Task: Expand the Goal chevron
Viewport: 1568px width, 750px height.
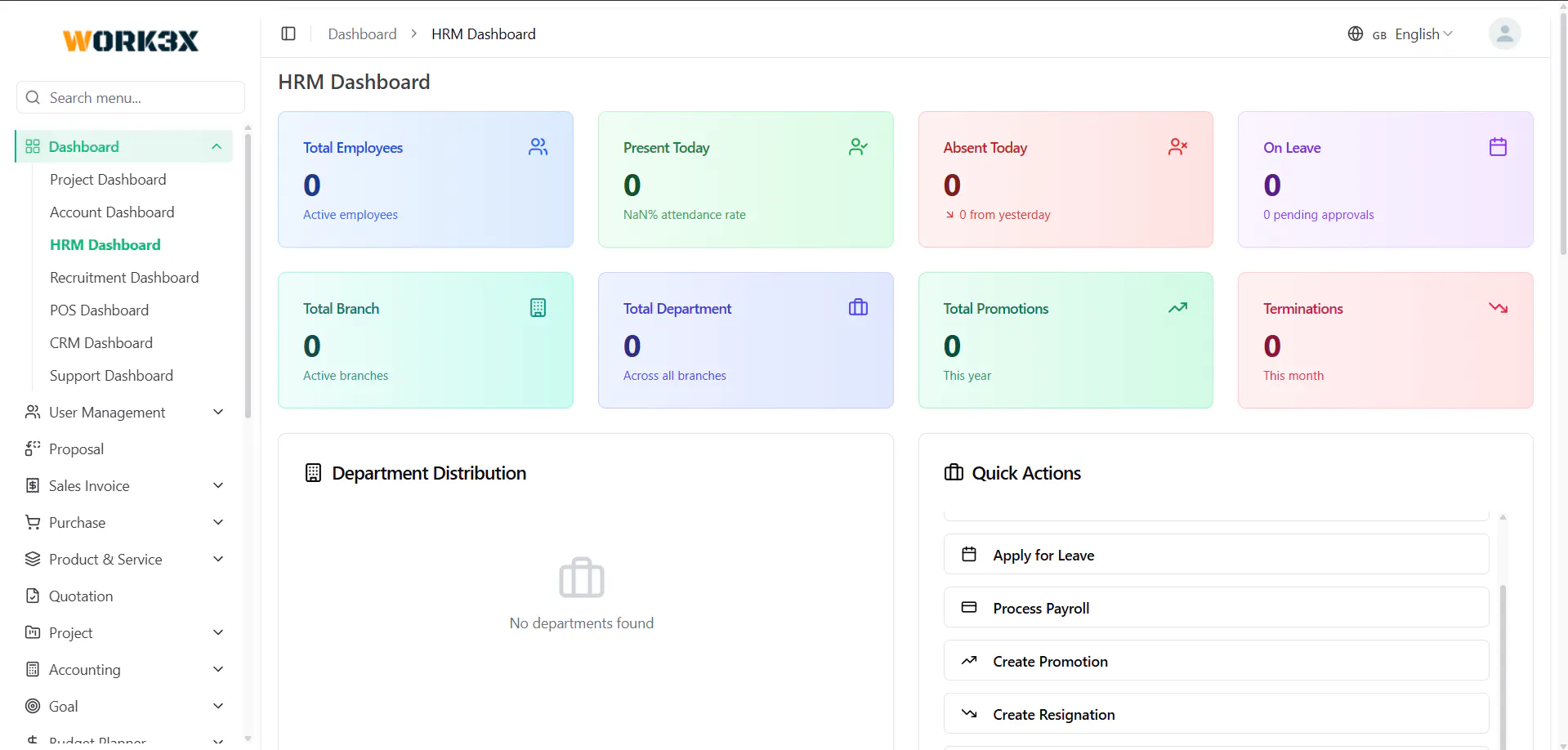Action: click(x=218, y=706)
